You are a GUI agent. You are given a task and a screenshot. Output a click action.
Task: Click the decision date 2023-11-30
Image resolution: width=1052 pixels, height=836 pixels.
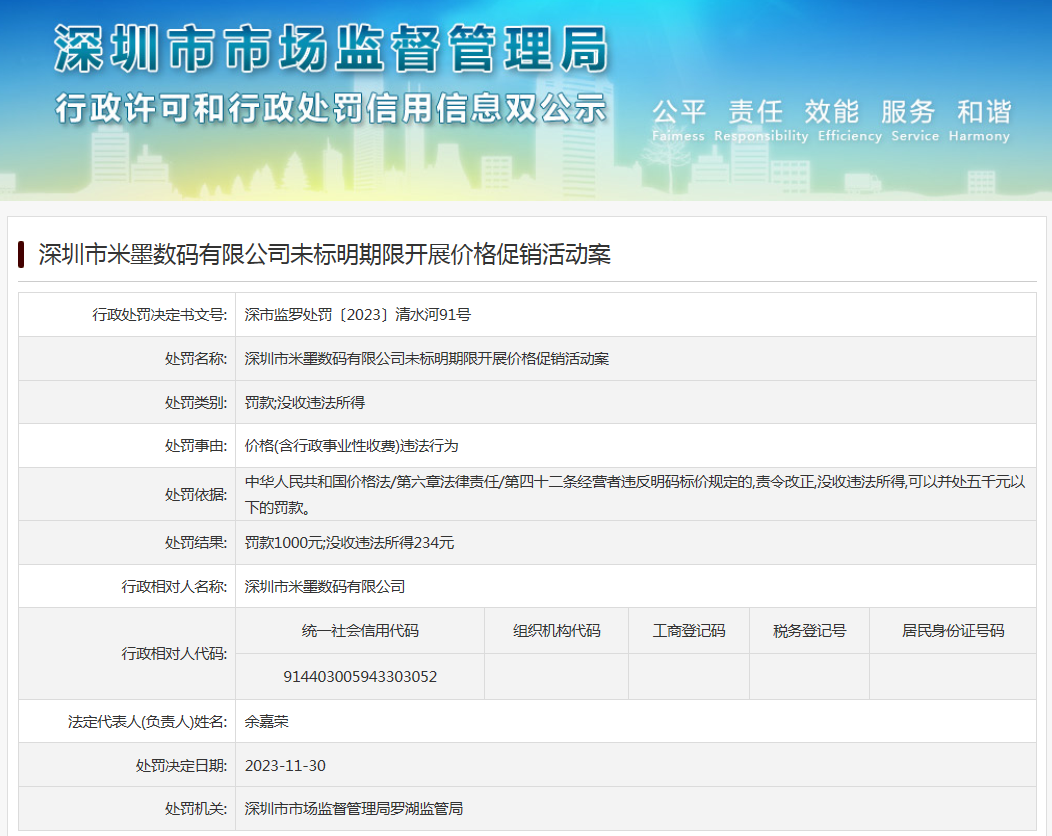(285, 766)
